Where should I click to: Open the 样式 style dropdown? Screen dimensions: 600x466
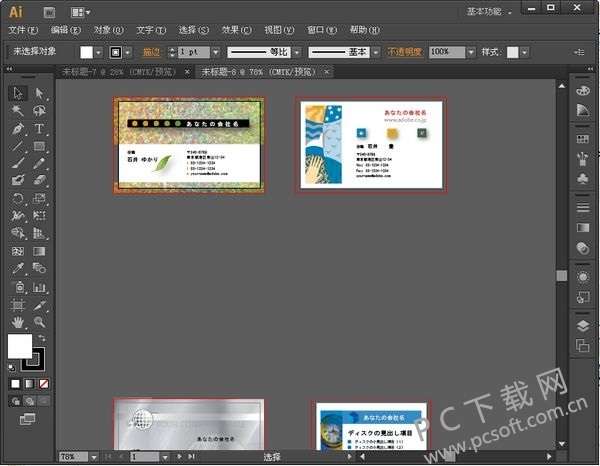pos(525,52)
